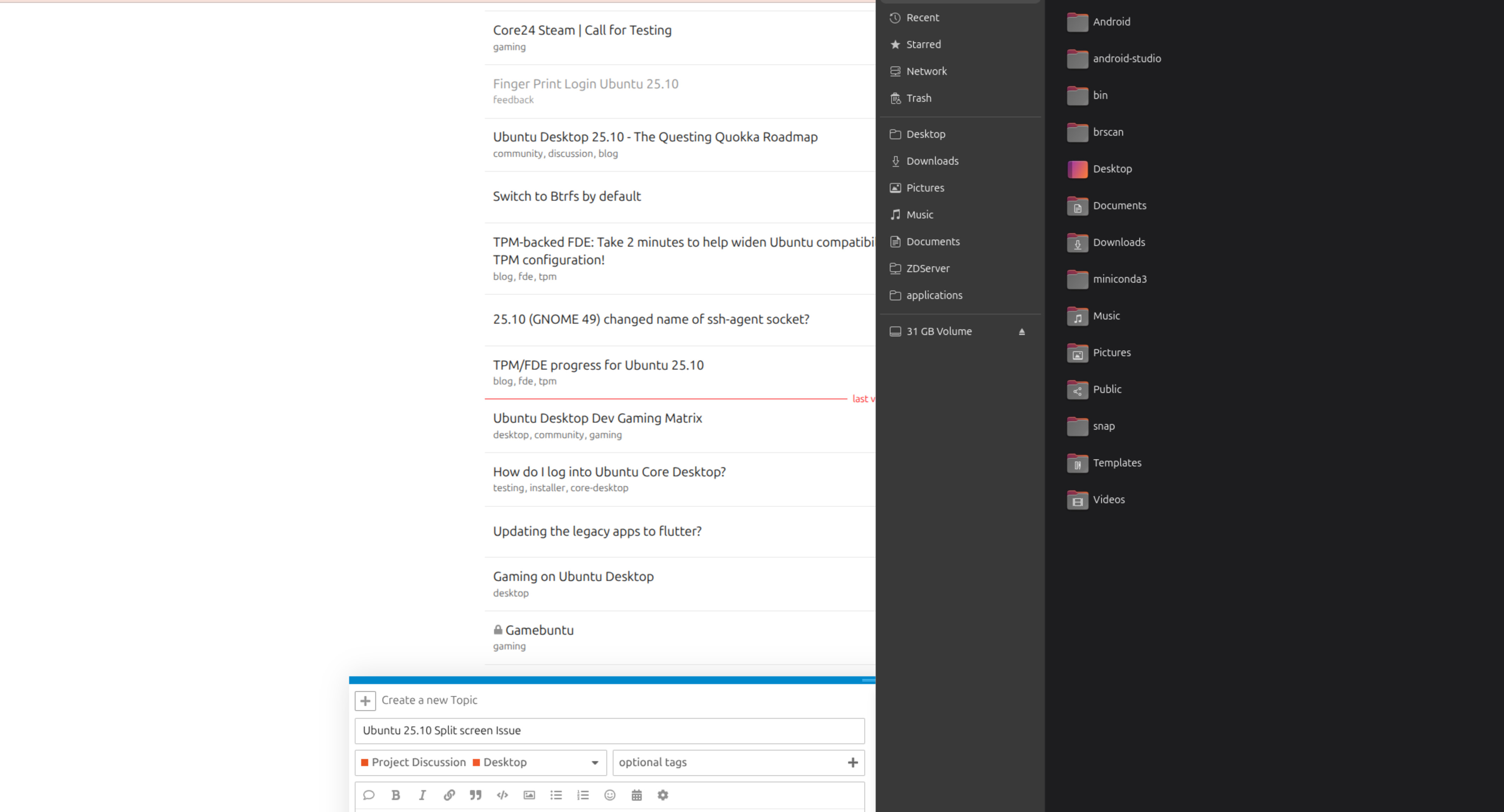1504x812 pixels.
Task: Insert a hyperlink via composer toolbar
Action: coord(449,795)
